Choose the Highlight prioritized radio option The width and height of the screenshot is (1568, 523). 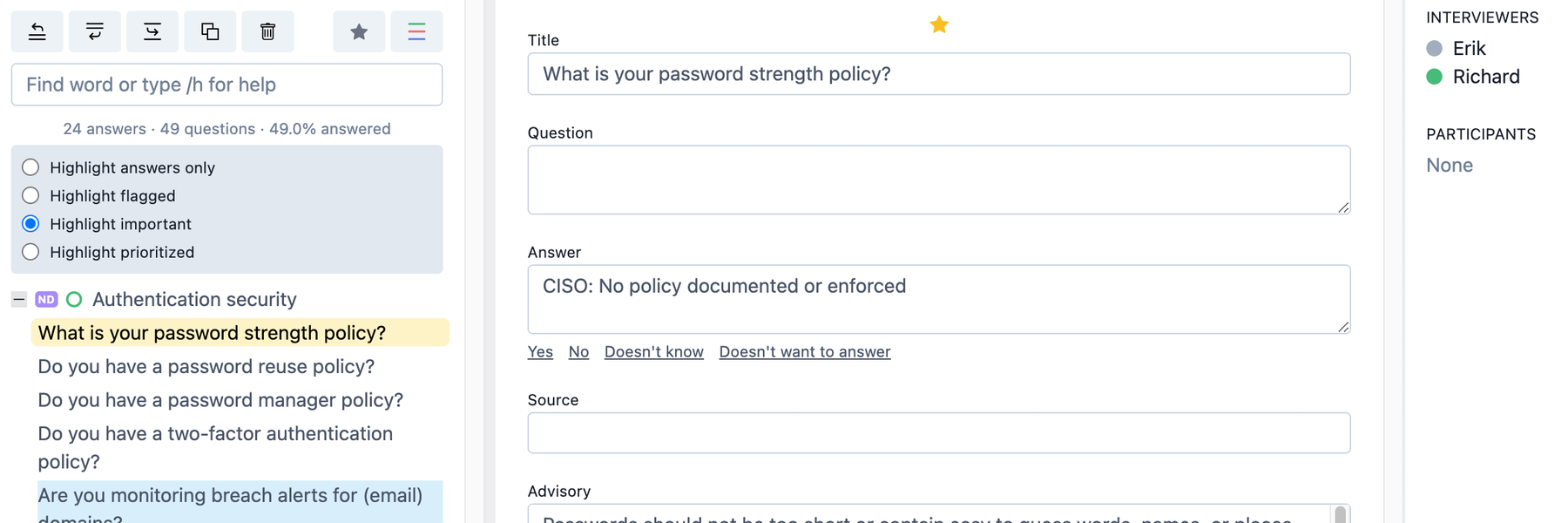(x=30, y=252)
